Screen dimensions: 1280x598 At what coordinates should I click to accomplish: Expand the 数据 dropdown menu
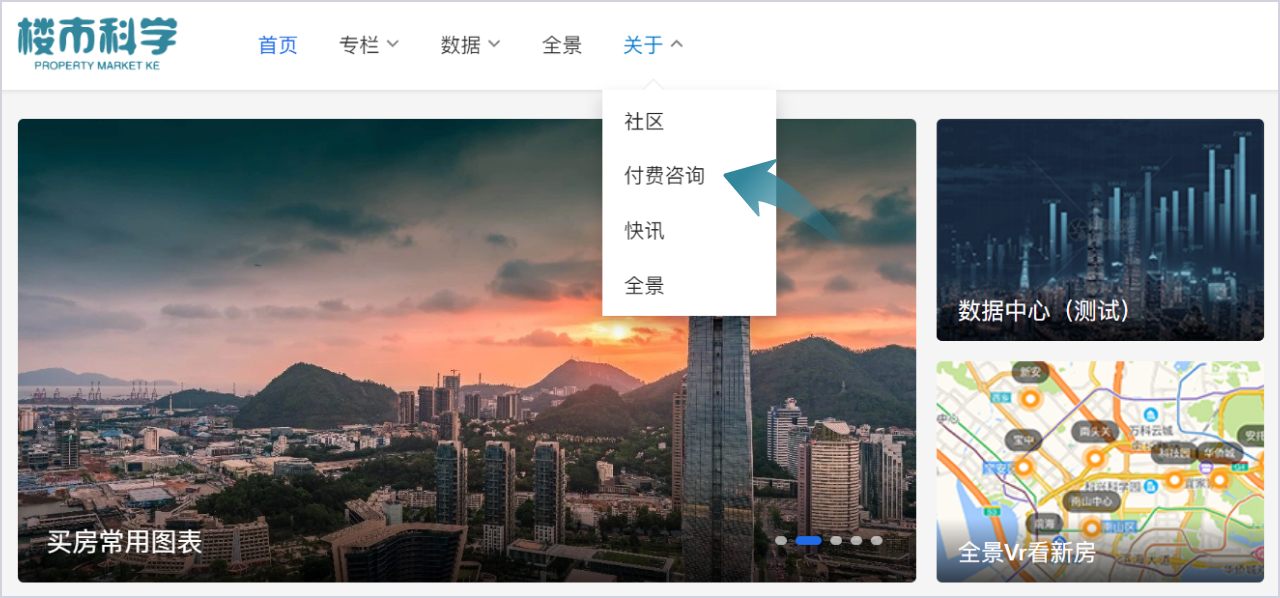tap(470, 45)
